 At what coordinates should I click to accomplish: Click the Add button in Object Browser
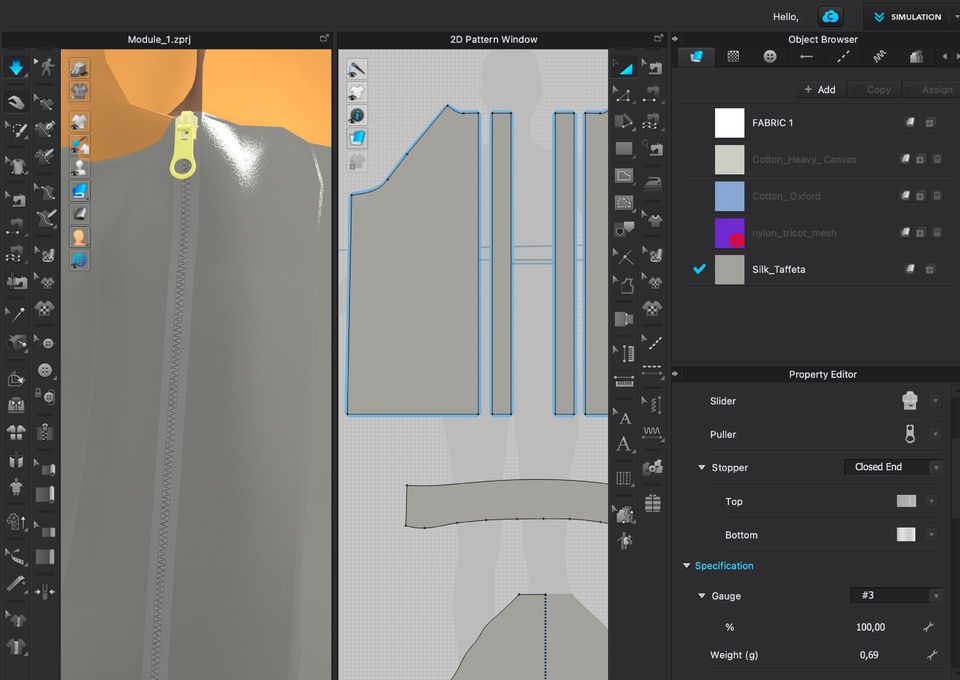[x=819, y=89]
